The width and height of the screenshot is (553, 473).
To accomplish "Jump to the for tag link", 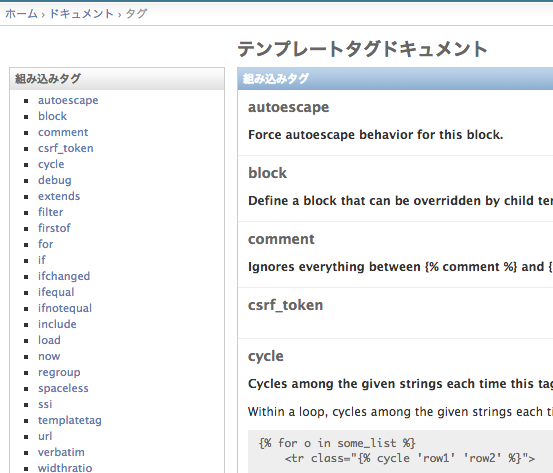I will point(45,244).
